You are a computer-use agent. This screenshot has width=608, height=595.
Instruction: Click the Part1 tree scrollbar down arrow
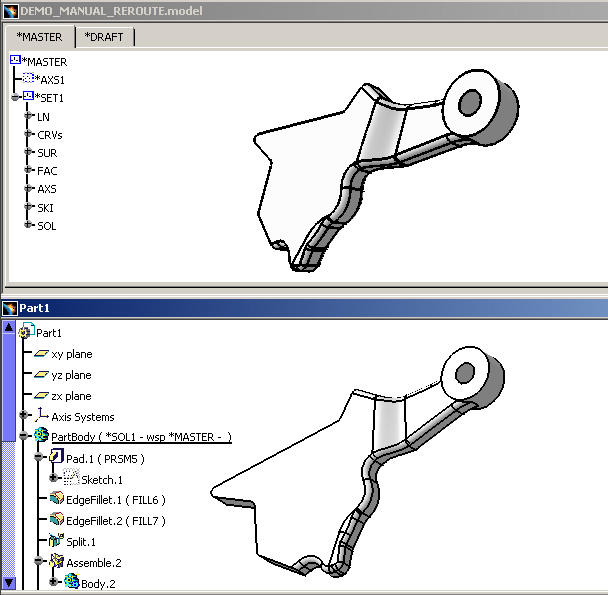9,582
